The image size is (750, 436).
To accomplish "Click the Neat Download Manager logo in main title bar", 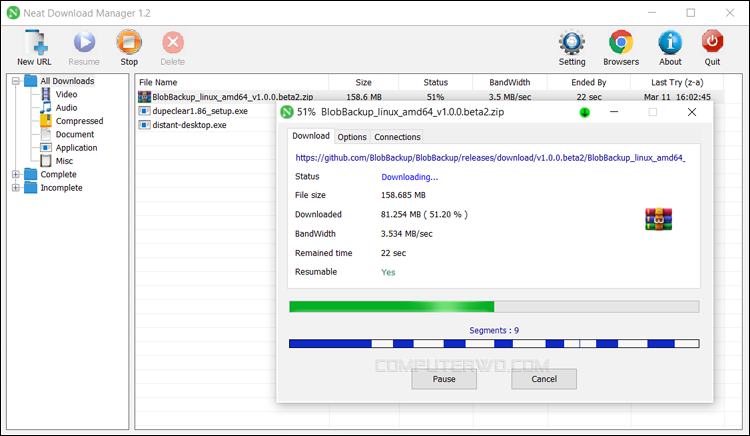I will pos(13,13).
